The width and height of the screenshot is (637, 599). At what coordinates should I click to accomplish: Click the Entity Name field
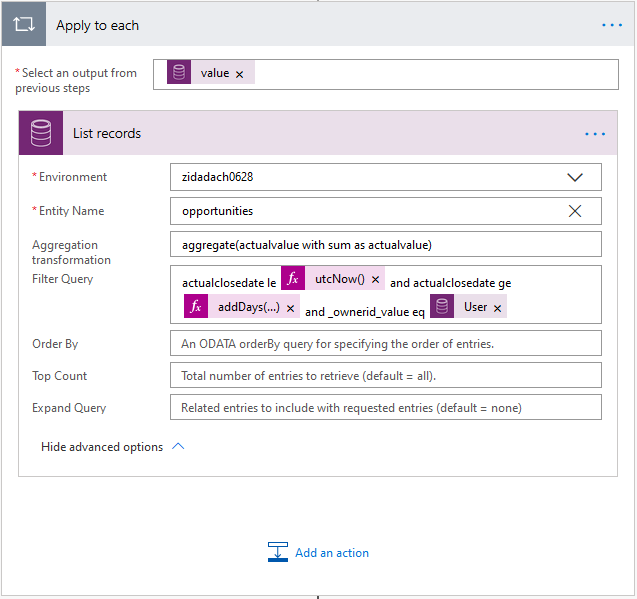coord(386,211)
